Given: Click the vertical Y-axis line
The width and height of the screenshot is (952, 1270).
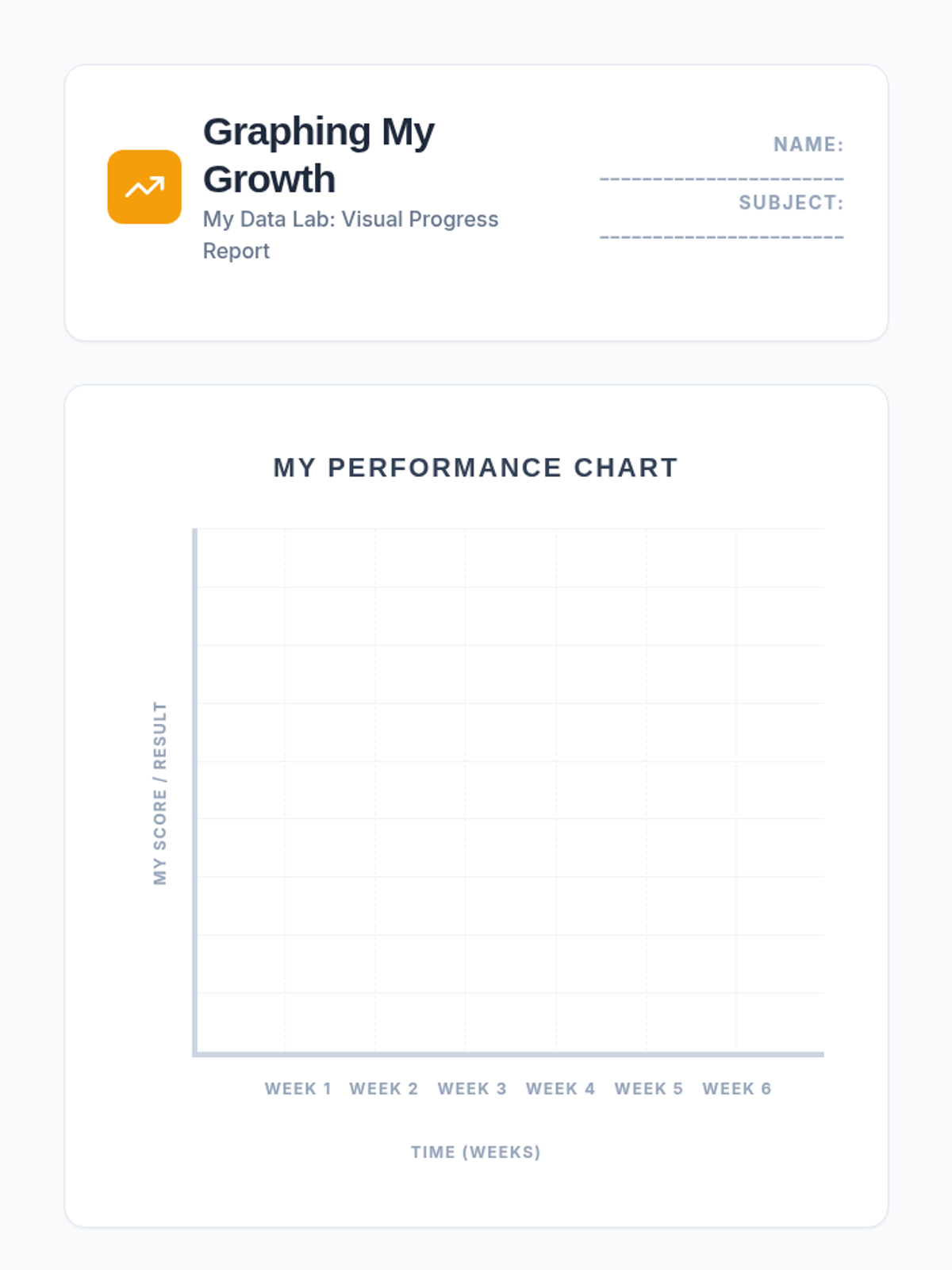Looking at the screenshot, I should (x=195, y=792).
